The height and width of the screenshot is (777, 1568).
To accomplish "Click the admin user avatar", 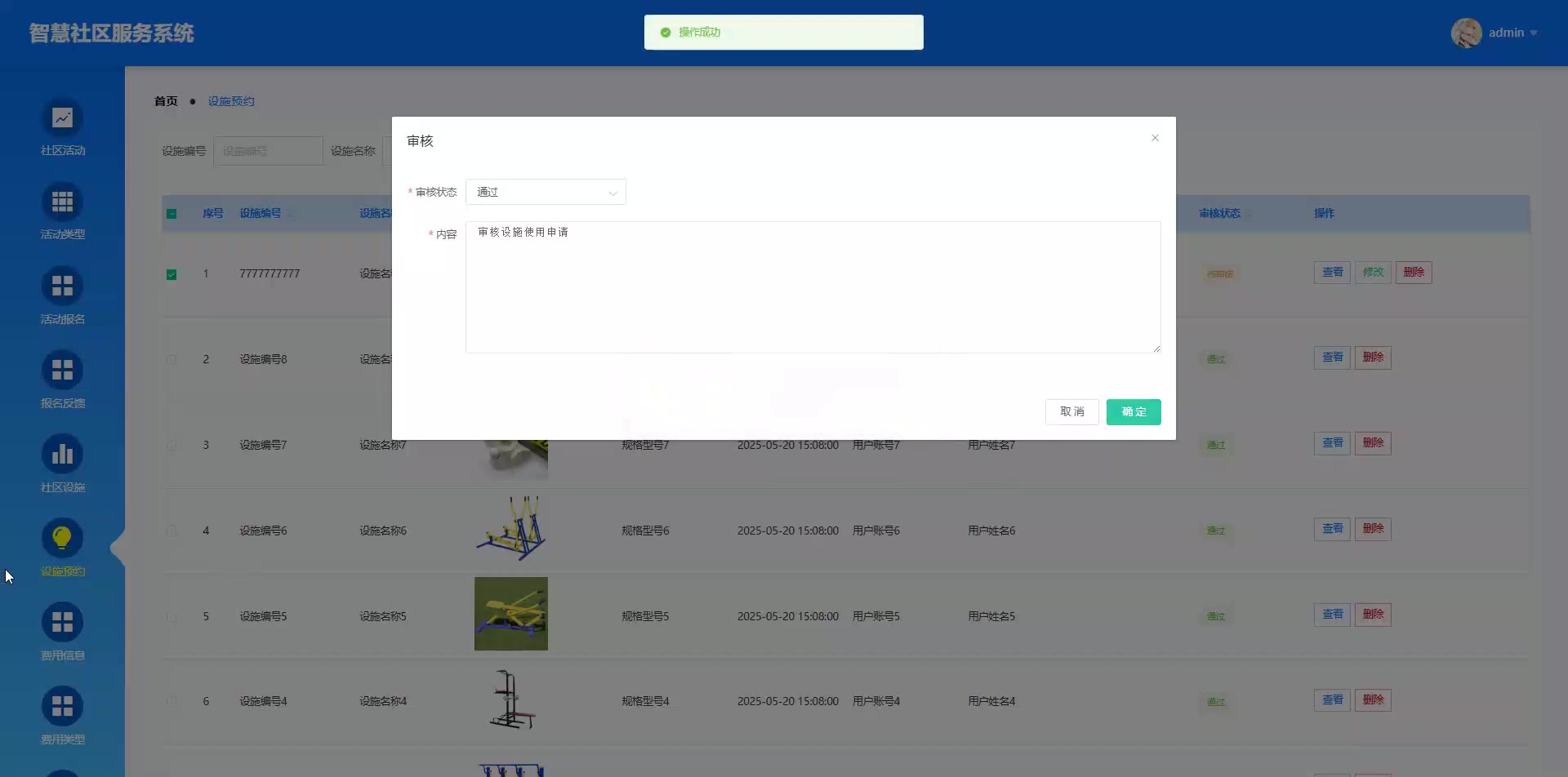I will [x=1467, y=33].
